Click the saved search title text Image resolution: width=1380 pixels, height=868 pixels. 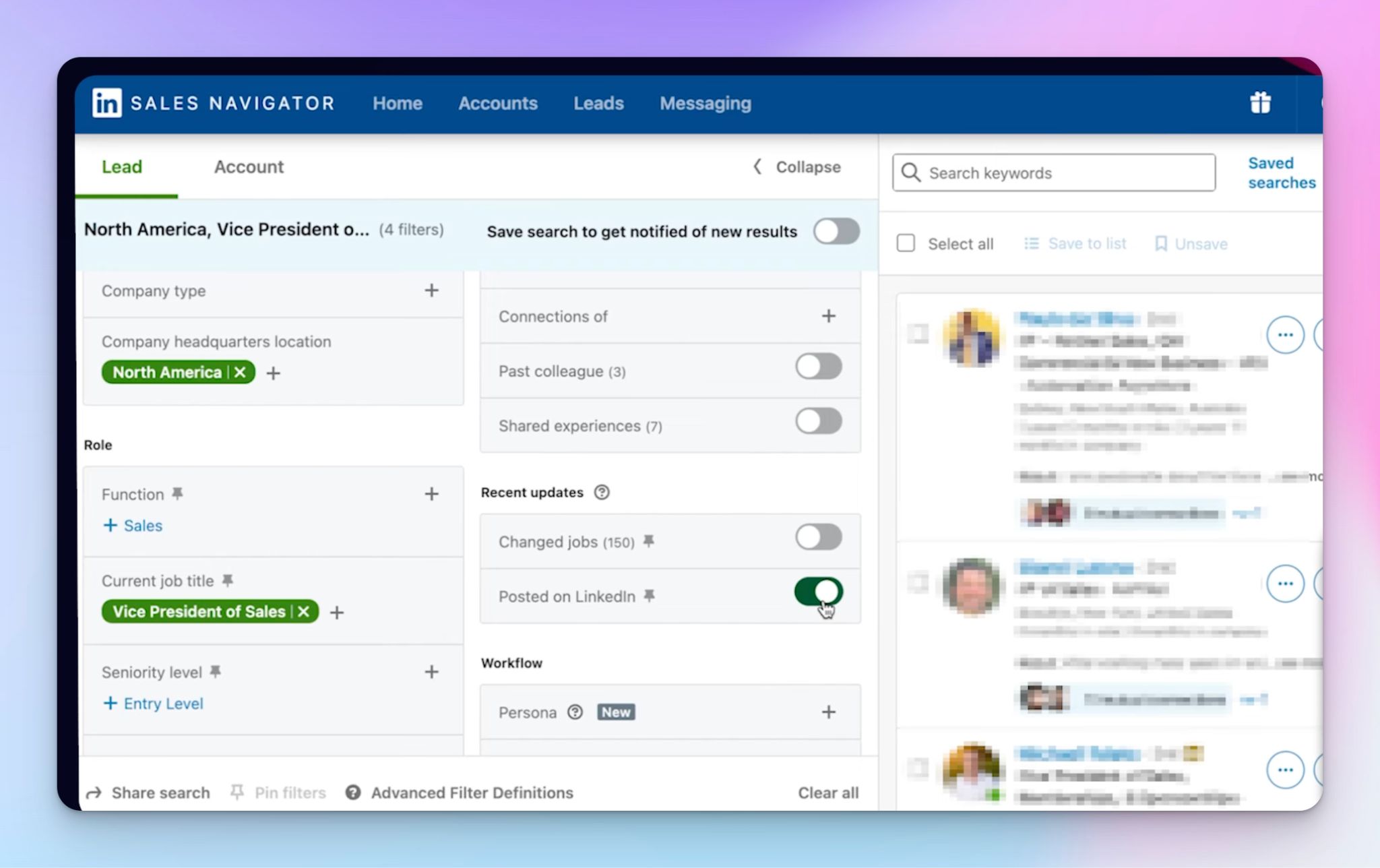pos(226,229)
